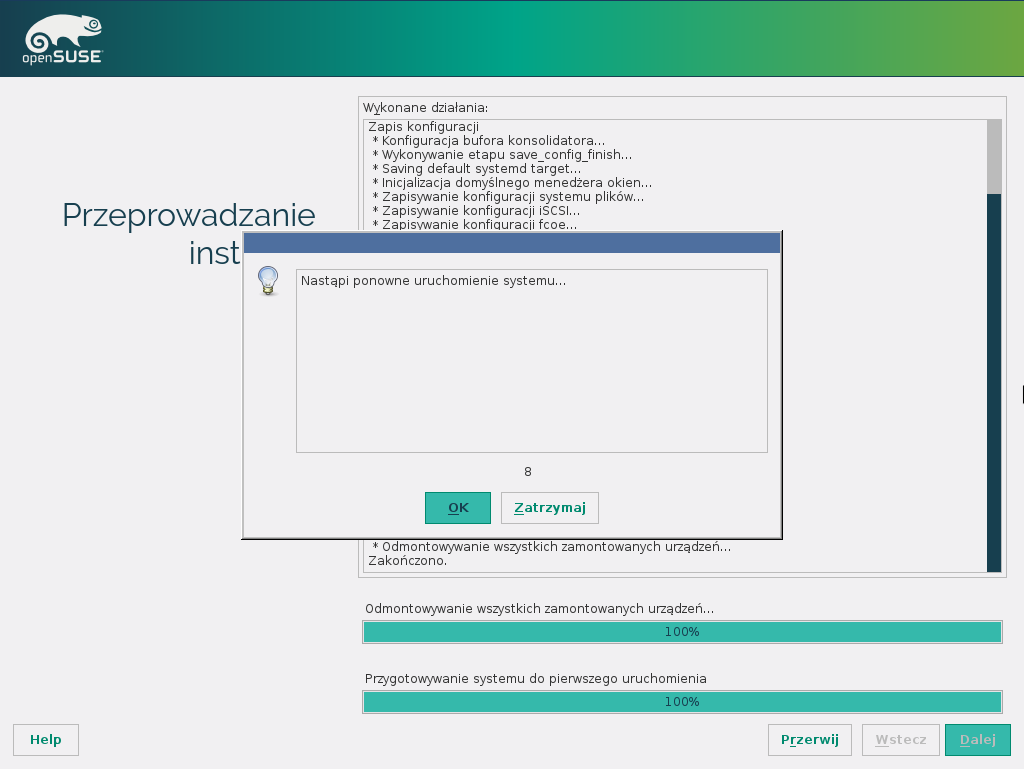1024x769 pixels.
Task: Proceed with the Dalej button
Action: (977, 740)
